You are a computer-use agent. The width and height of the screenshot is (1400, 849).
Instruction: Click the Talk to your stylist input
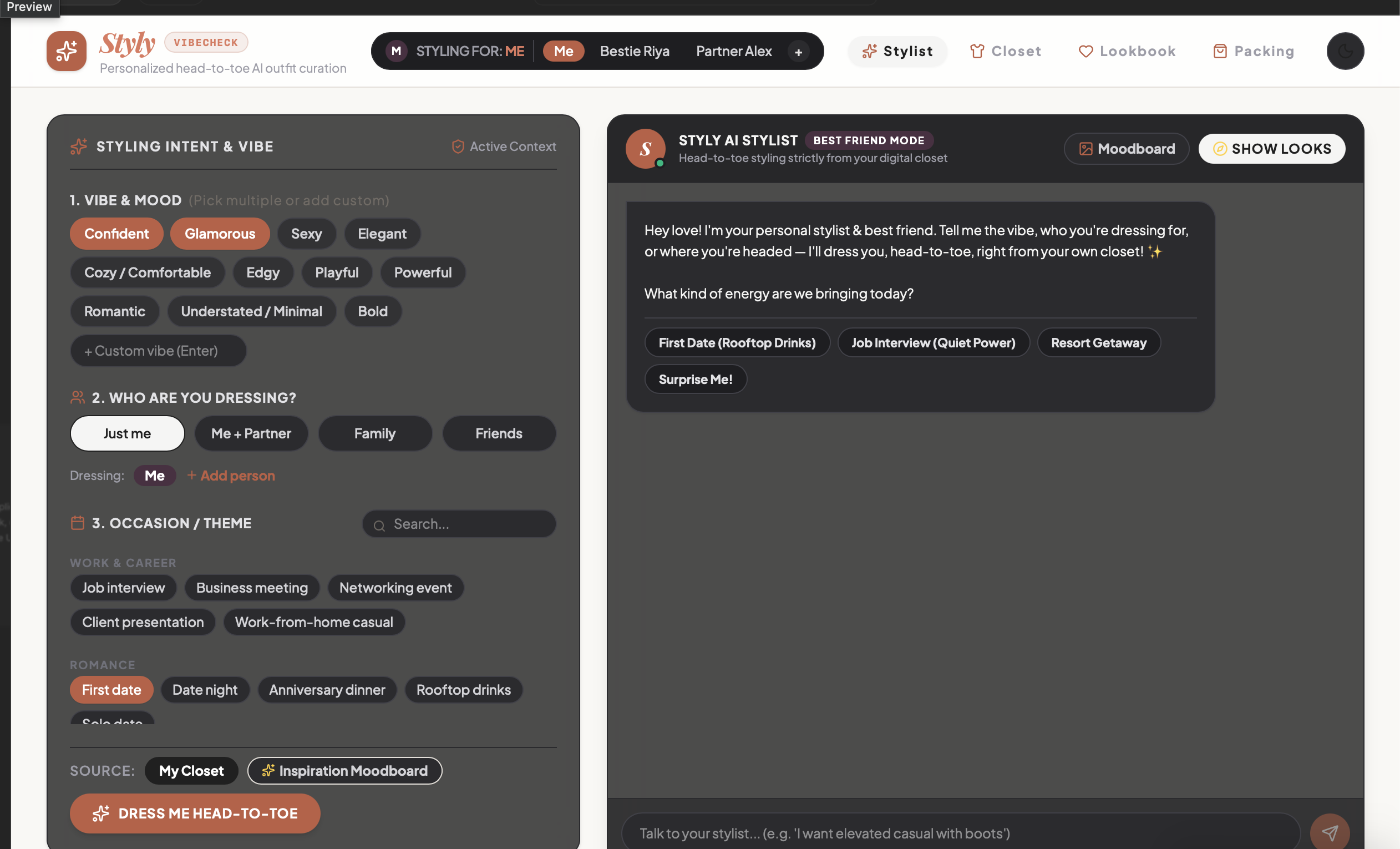pos(960,833)
